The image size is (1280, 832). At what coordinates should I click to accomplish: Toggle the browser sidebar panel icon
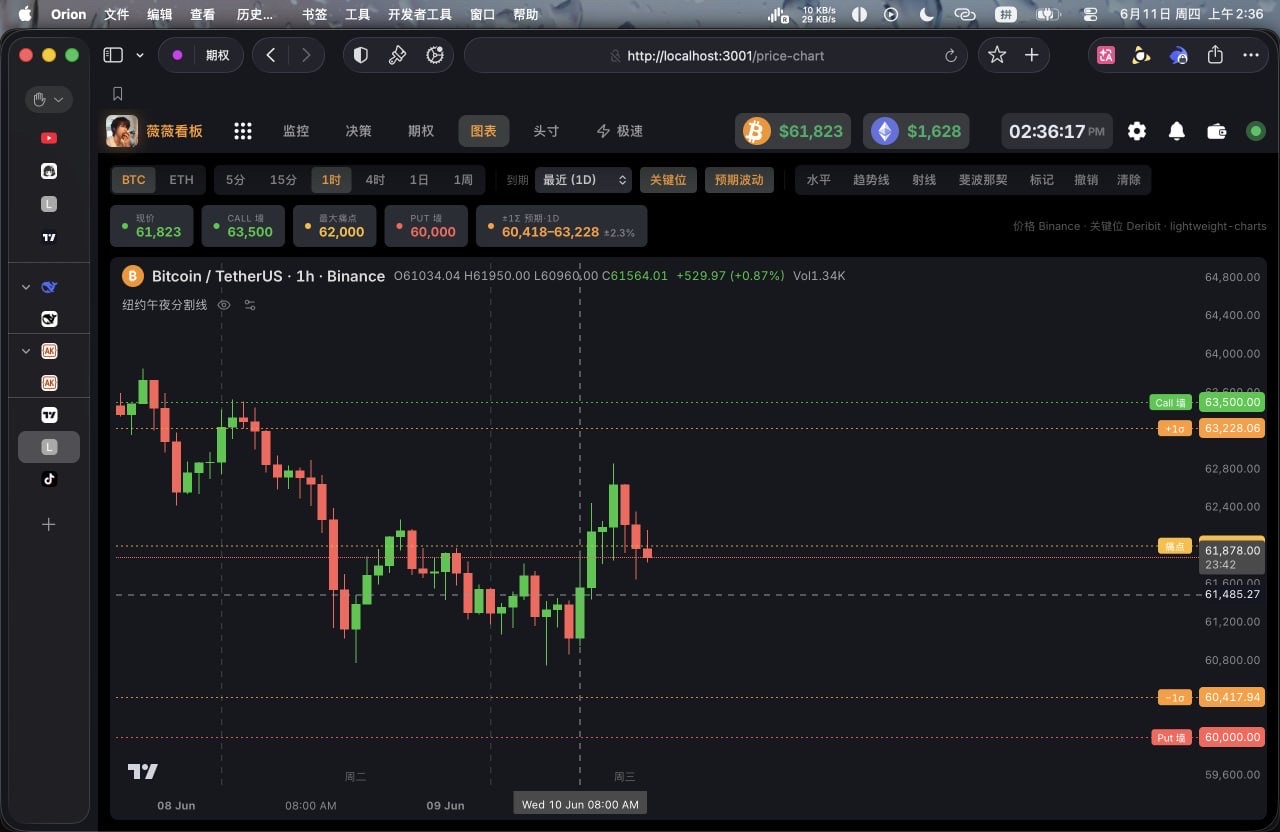coord(112,55)
